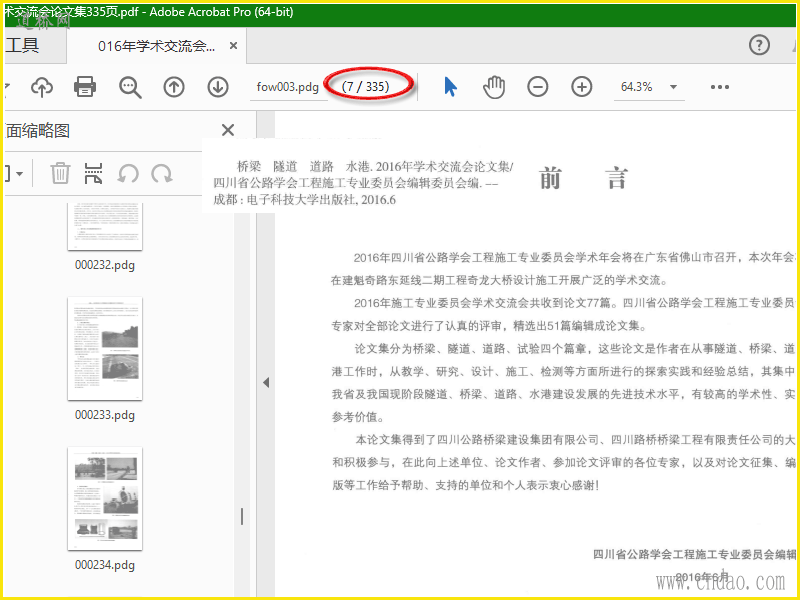Select the 000234.pdg page thumbnail
Screen dimensions: 800x600
(105, 499)
